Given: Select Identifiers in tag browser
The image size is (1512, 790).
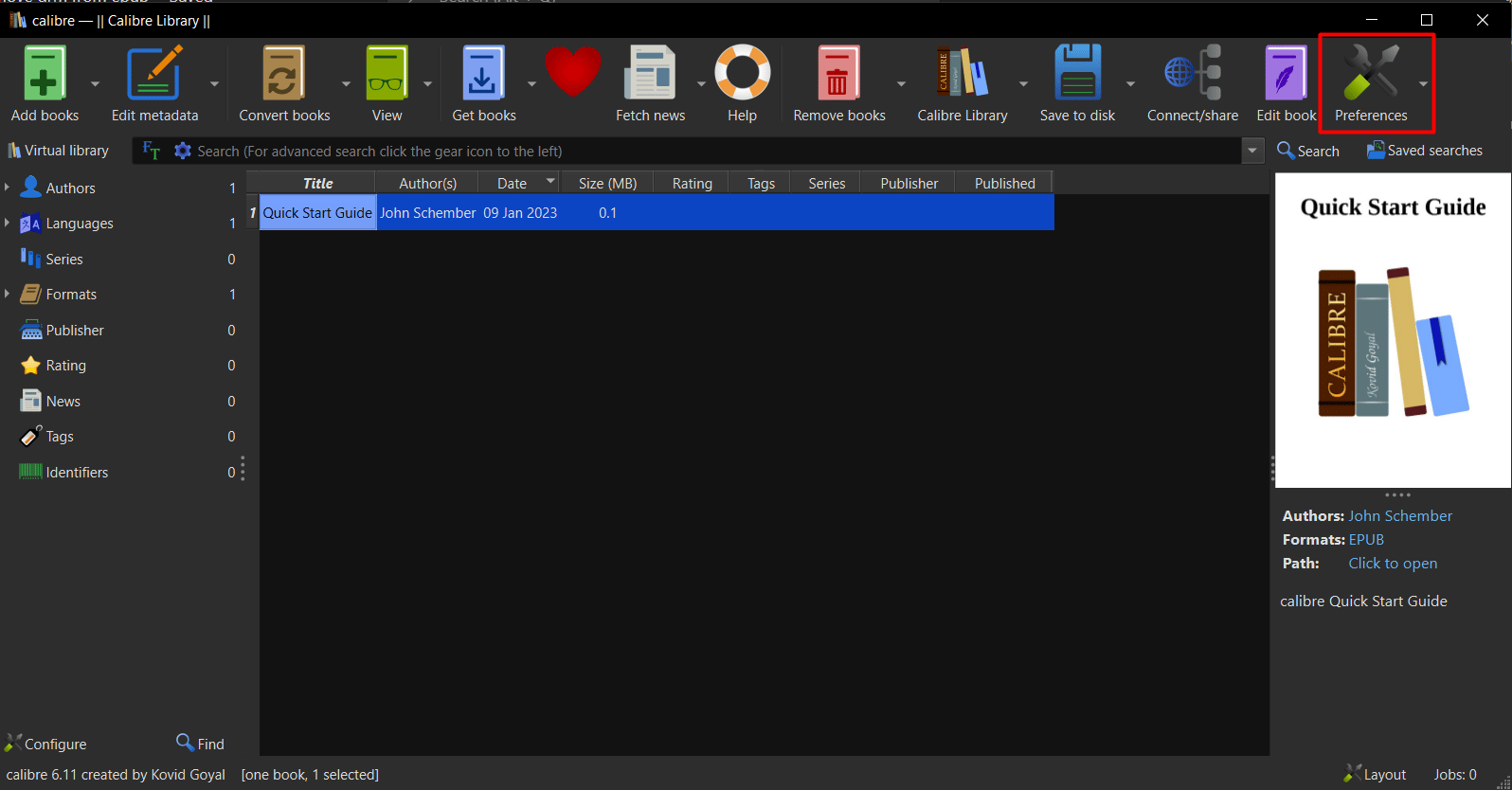Looking at the screenshot, I should pos(77,472).
